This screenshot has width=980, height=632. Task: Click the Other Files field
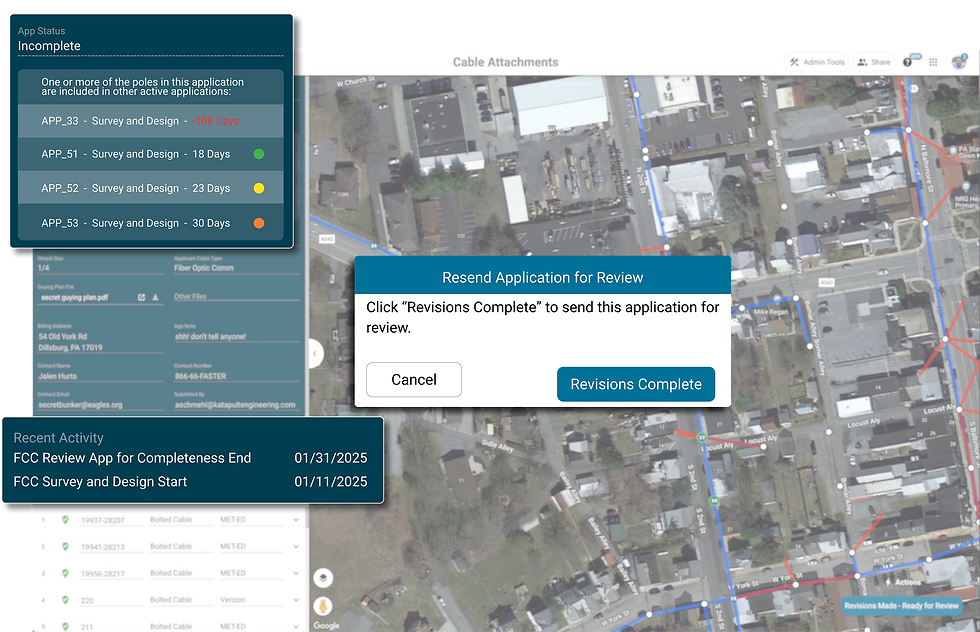pyautogui.click(x=236, y=296)
